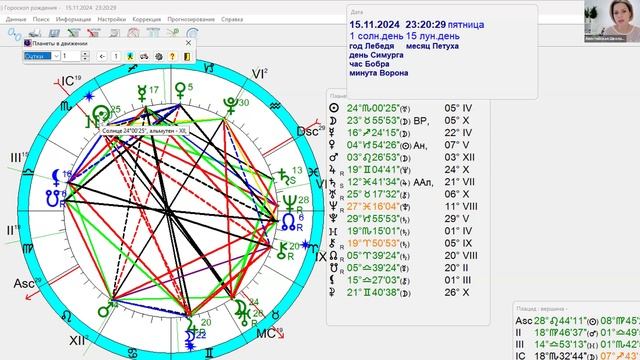The height and width of the screenshot is (360, 640).
Task: Click the step value field showing 1
Action: (71, 56)
